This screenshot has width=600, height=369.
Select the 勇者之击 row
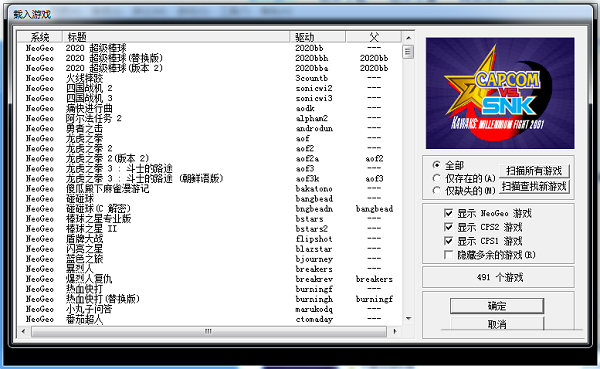(x=209, y=128)
